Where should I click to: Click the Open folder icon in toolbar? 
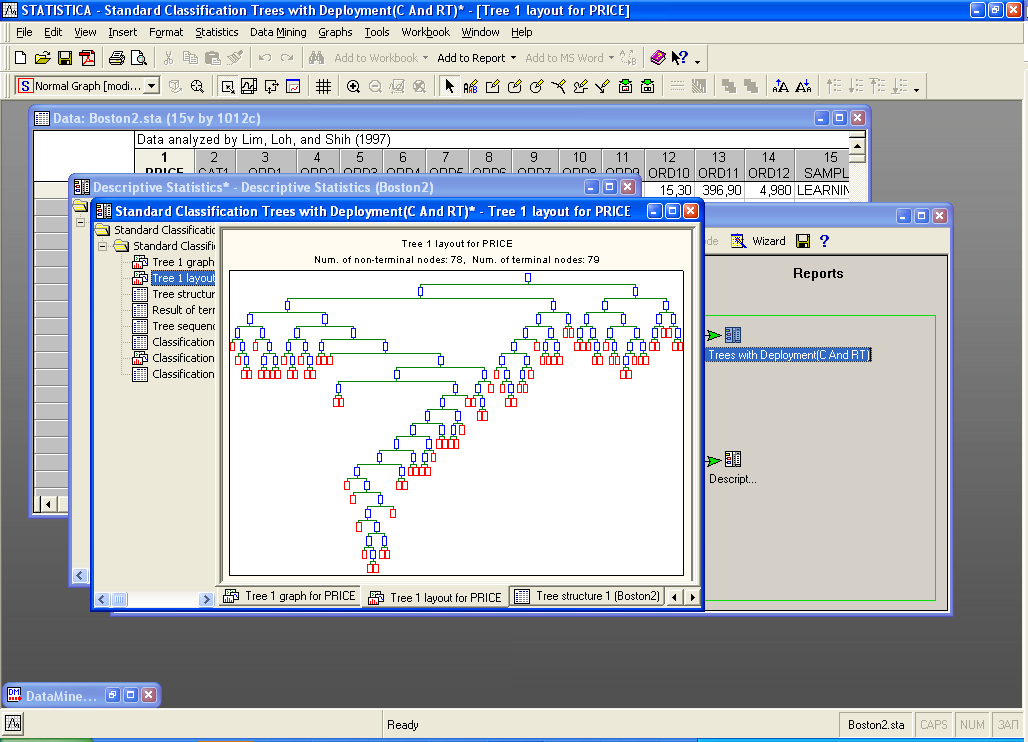point(42,58)
